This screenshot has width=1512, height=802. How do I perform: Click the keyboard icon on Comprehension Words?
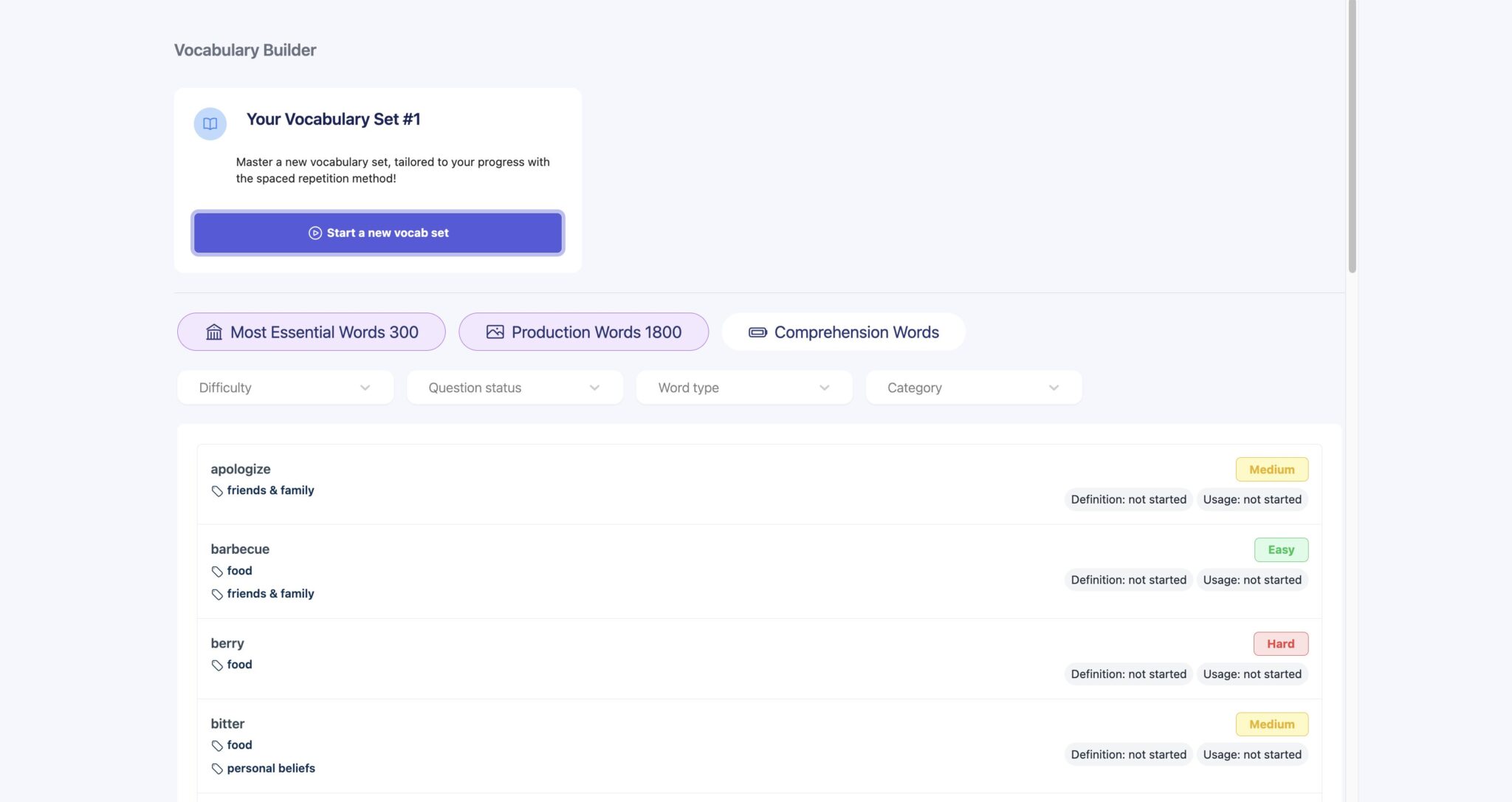[x=758, y=332]
